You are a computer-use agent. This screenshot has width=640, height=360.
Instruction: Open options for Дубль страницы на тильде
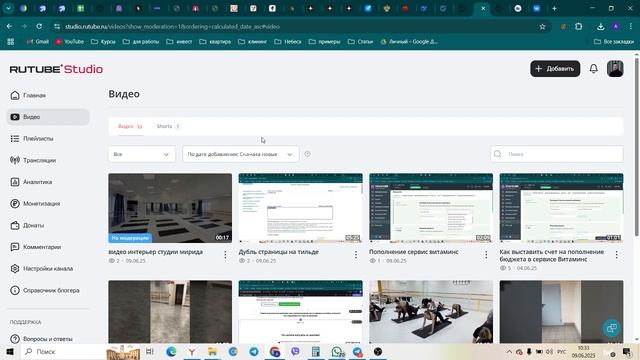point(356,255)
